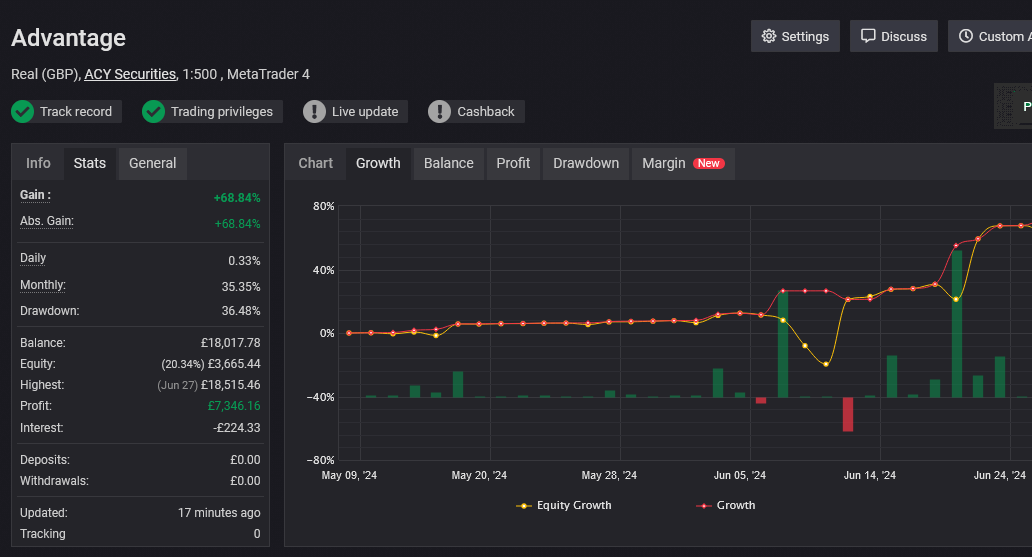Click the Discuss speech bubble icon
This screenshot has height=557, width=1032.
coord(868,36)
